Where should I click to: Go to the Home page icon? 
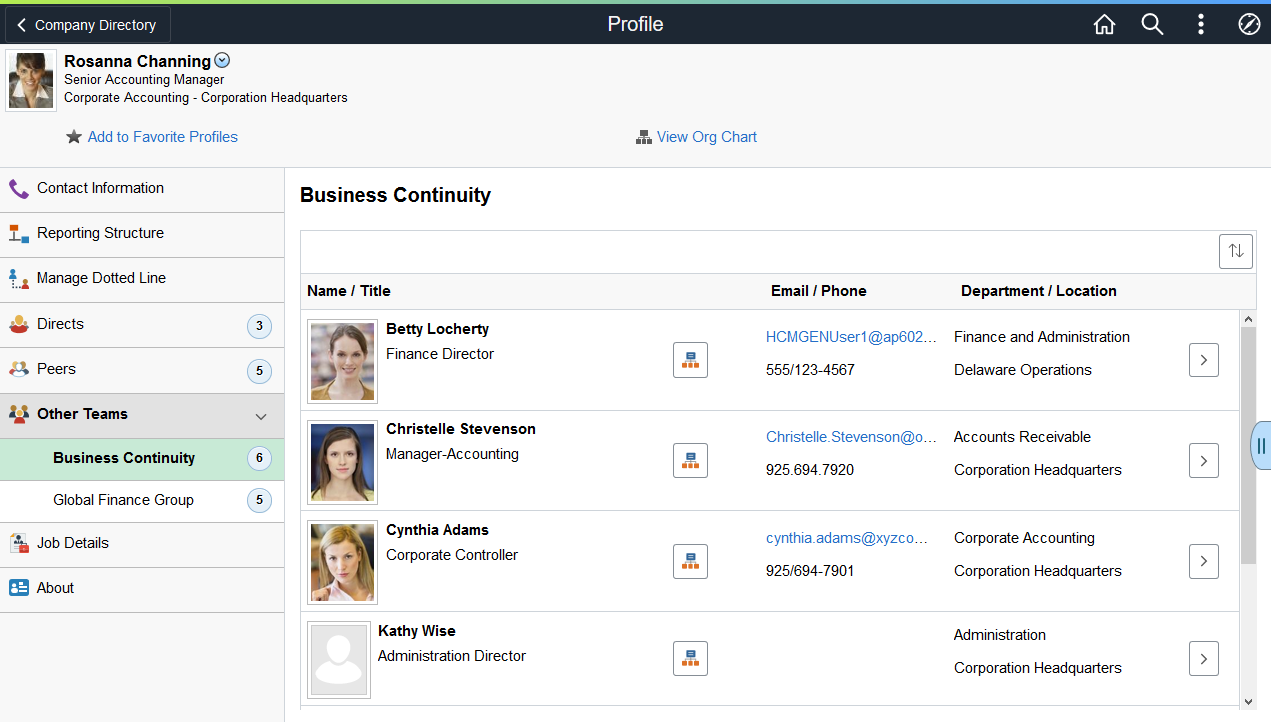click(x=1104, y=25)
